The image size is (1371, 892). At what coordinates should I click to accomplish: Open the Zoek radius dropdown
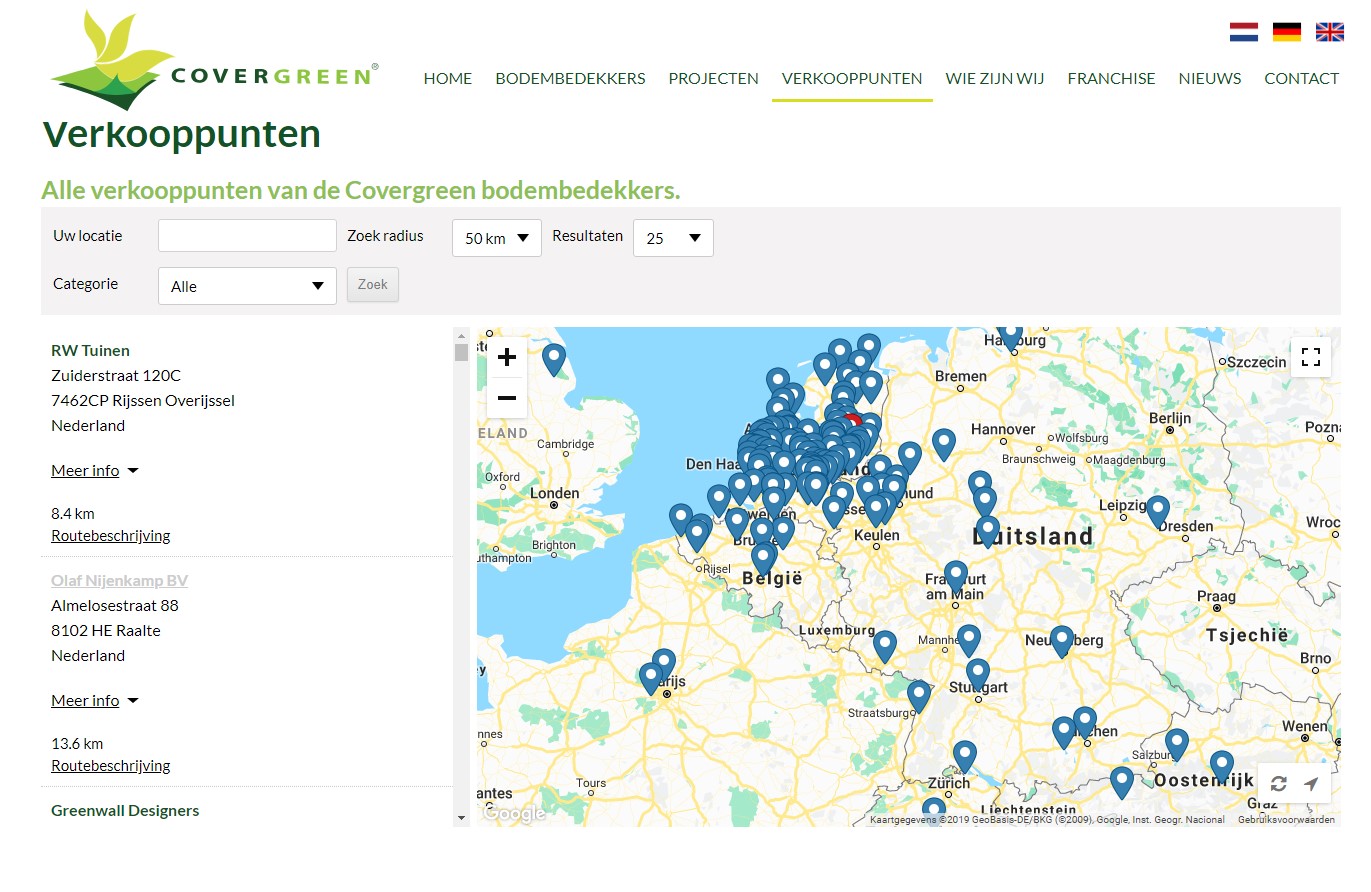tap(497, 238)
